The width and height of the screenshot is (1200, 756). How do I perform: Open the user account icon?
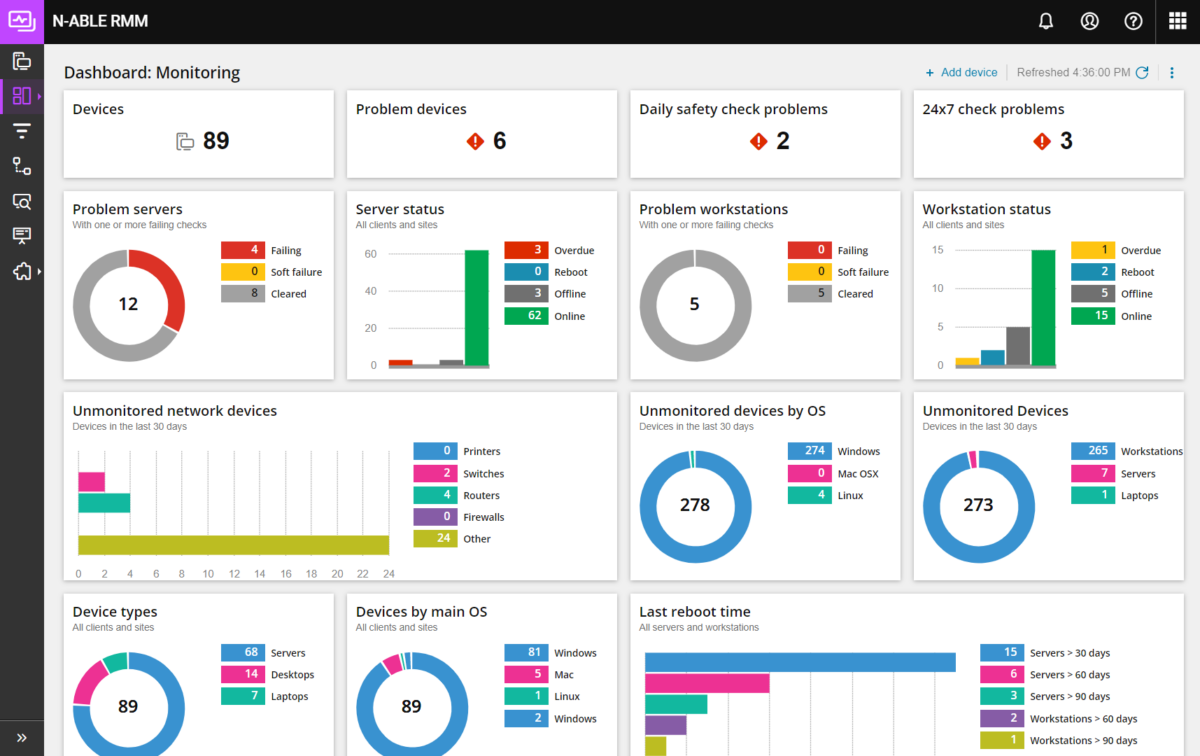(1089, 21)
